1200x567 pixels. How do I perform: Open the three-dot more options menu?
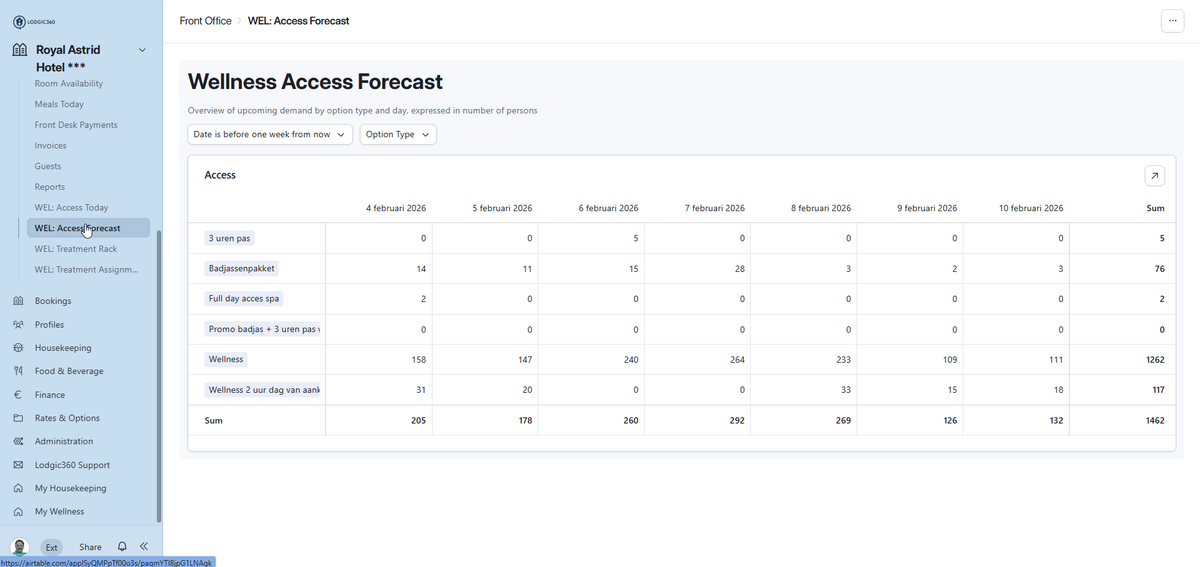click(x=1172, y=21)
